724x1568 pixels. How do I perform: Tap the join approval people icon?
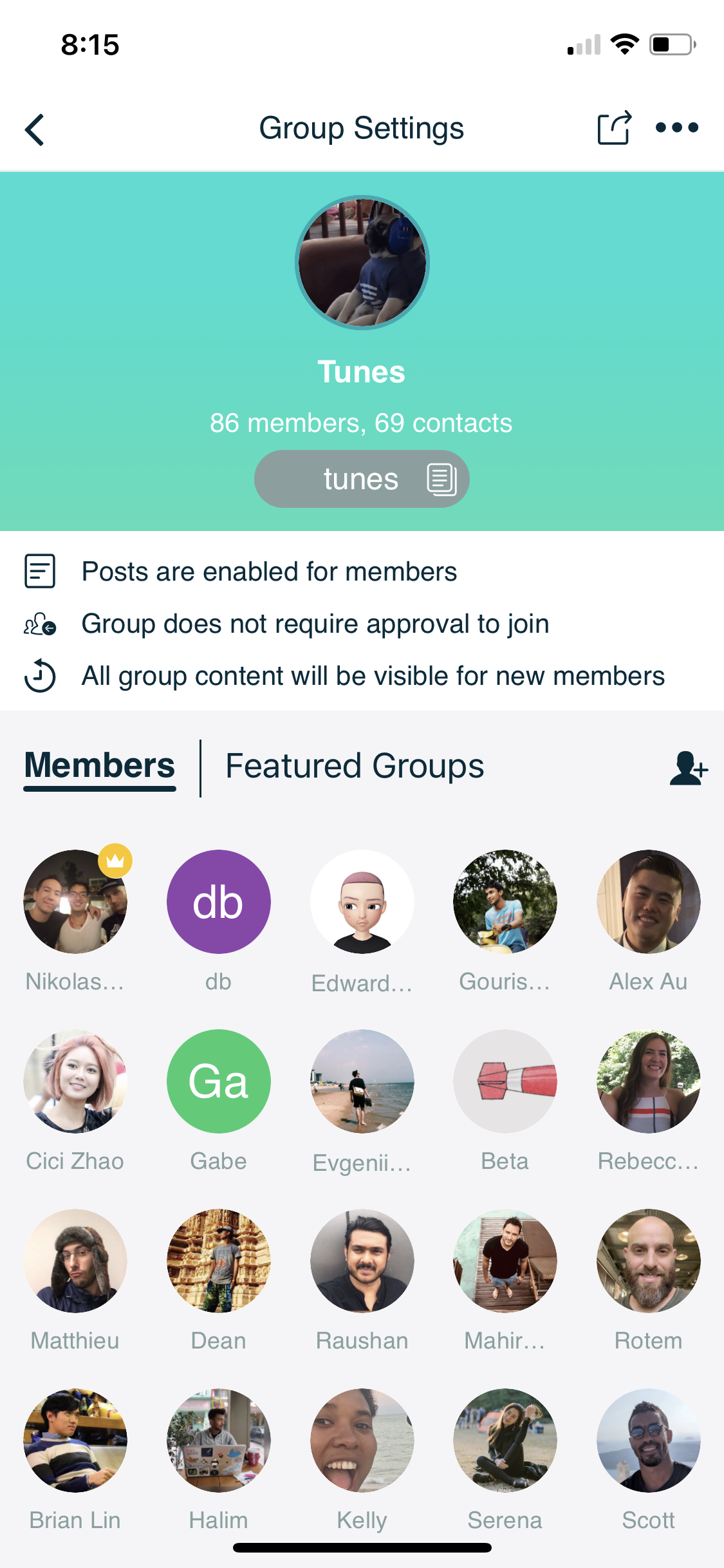click(x=40, y=624)
